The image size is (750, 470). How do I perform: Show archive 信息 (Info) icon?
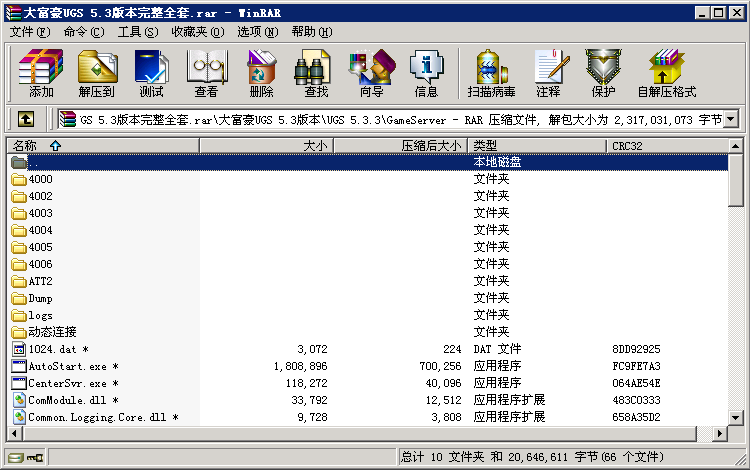426,73
